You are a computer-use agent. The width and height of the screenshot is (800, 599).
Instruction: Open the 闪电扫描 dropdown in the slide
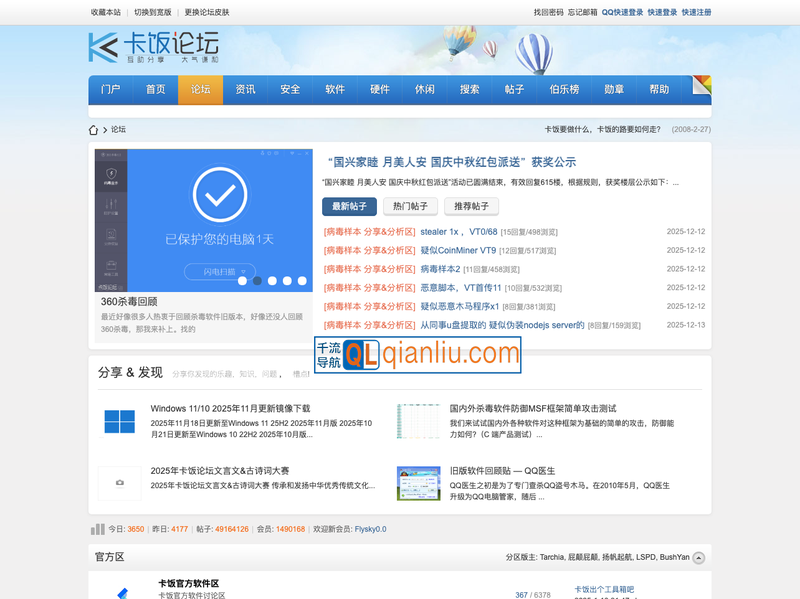[219, 272]
